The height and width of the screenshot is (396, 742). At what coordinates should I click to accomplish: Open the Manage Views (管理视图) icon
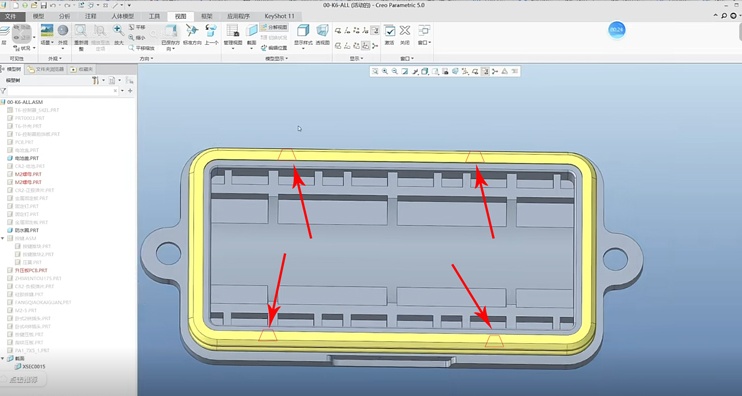click(x=232, y=31)
